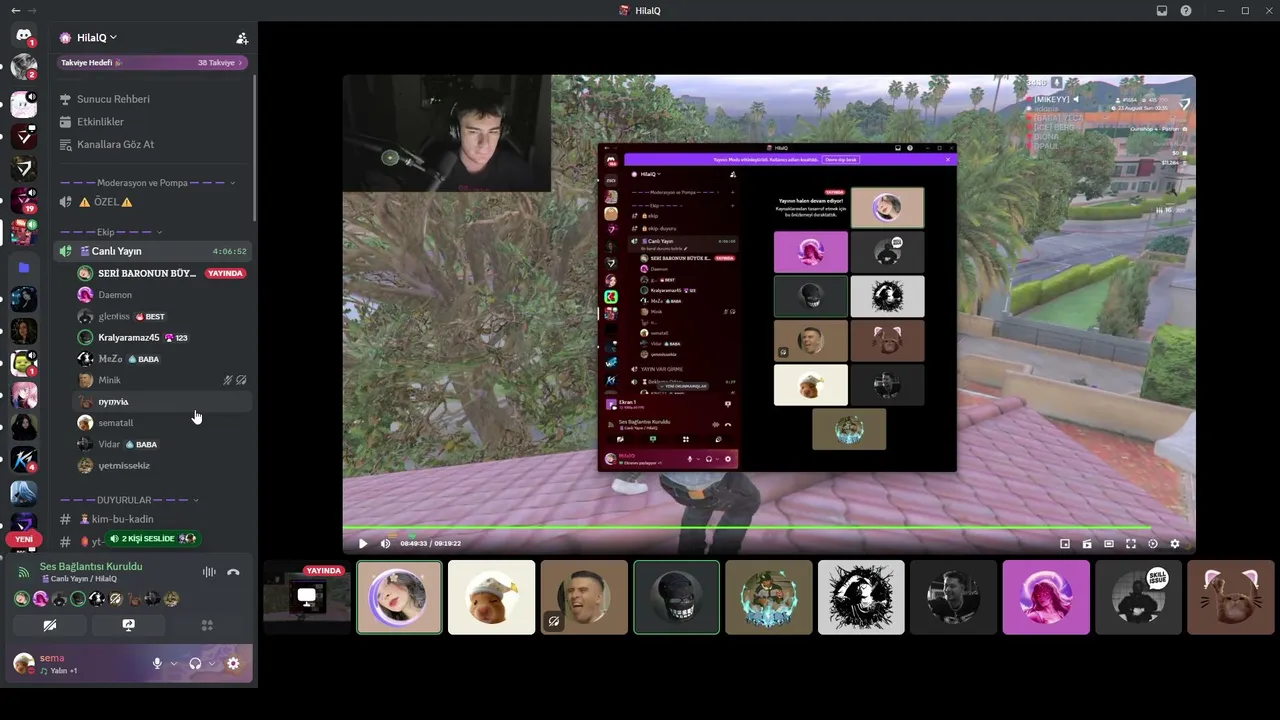Open the activities launcher icon

(x=207, y=625)
